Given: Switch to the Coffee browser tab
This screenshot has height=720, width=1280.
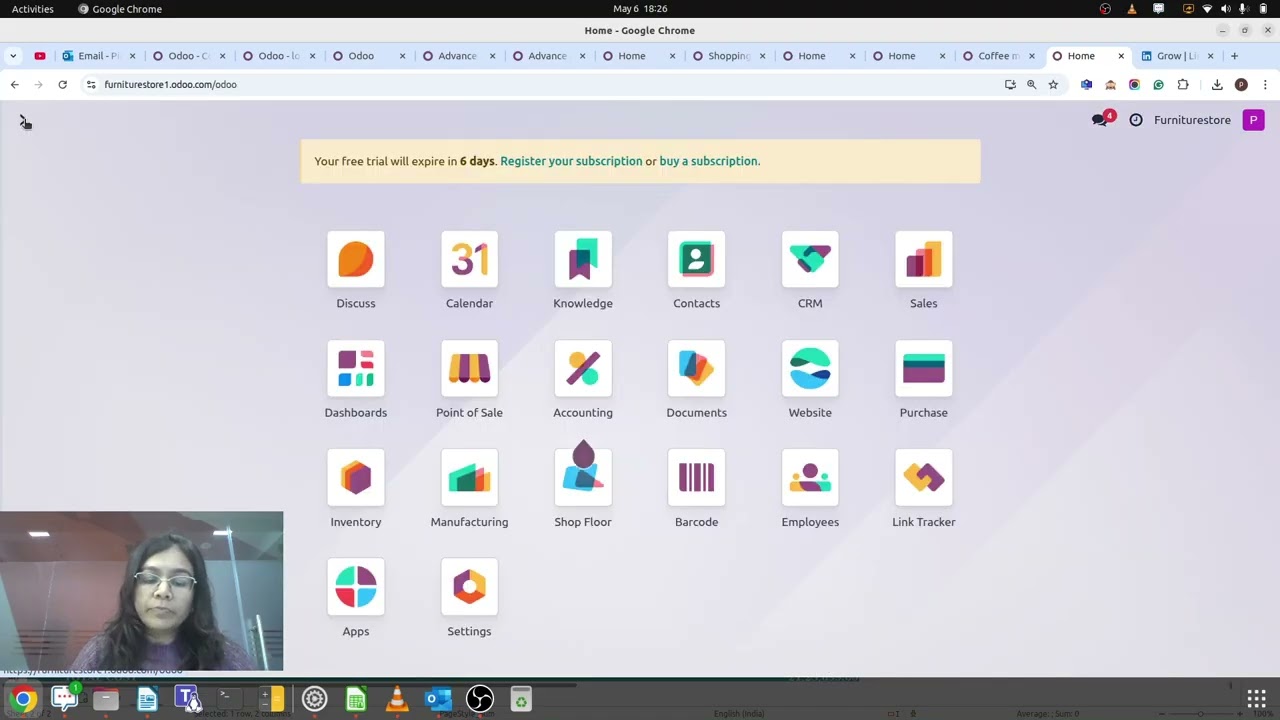Looking at the screenshot, I should pyautogui.click(x=998, y=56).
